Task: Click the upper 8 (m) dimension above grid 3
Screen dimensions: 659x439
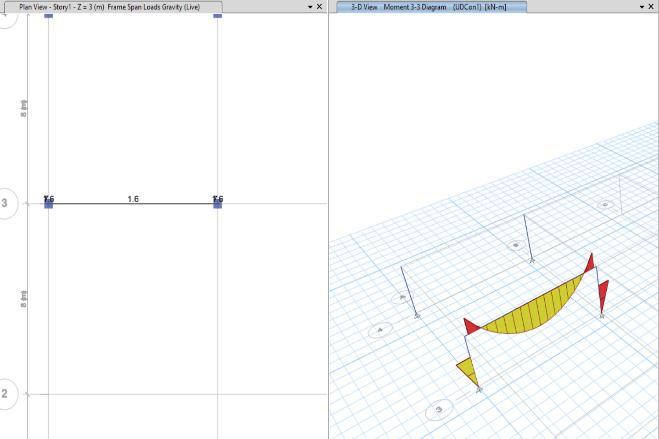Action: [24, 108]
